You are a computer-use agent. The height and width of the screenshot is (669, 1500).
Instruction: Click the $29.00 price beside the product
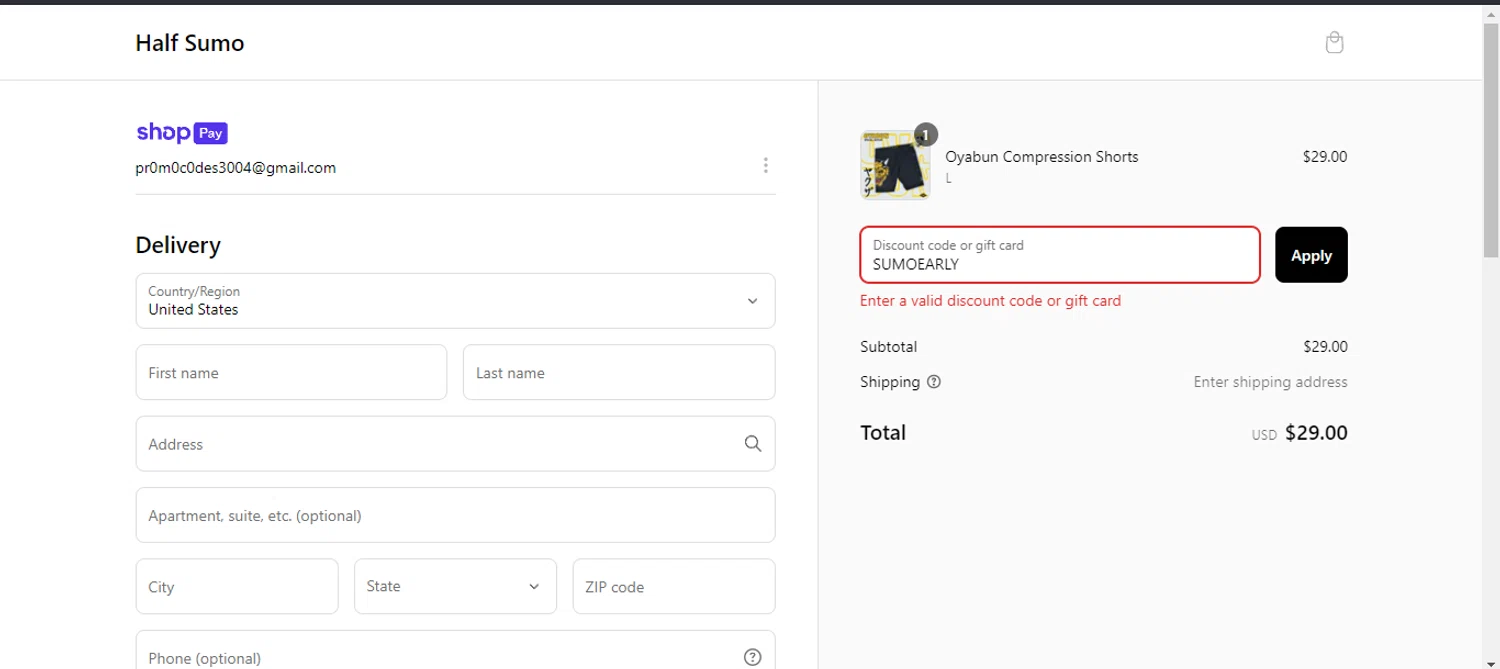(x=1325, y=156)
